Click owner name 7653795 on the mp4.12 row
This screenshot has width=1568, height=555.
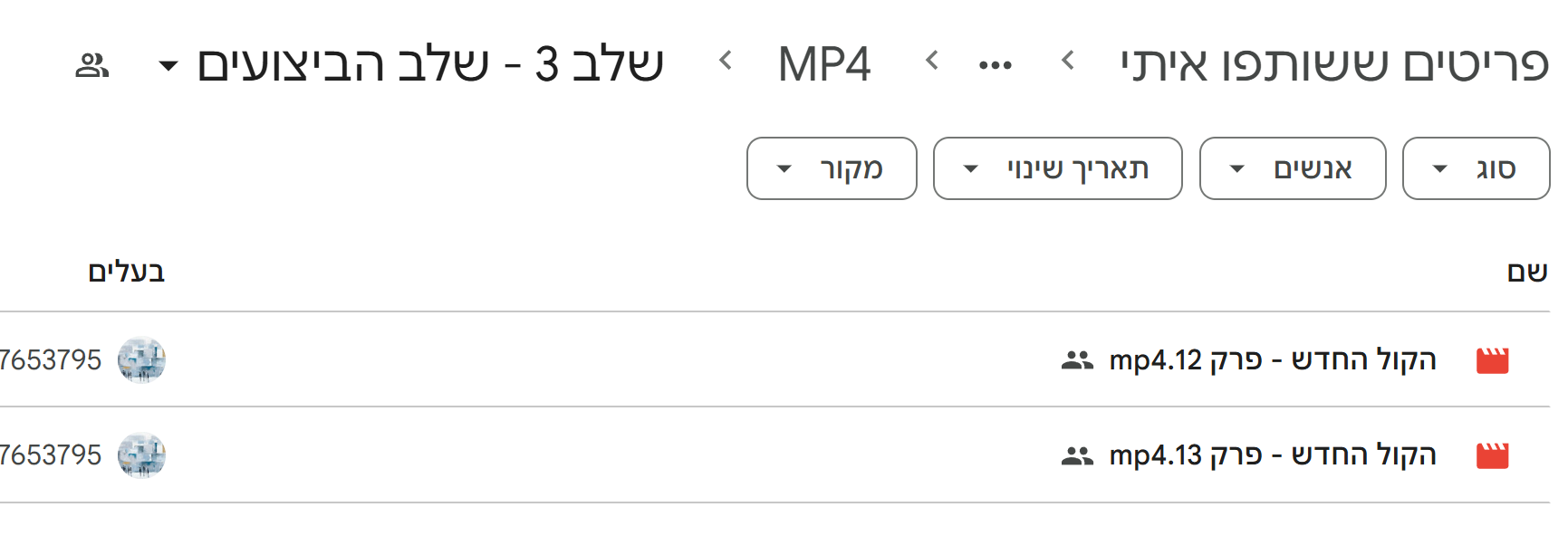click(x=50, y=359)
